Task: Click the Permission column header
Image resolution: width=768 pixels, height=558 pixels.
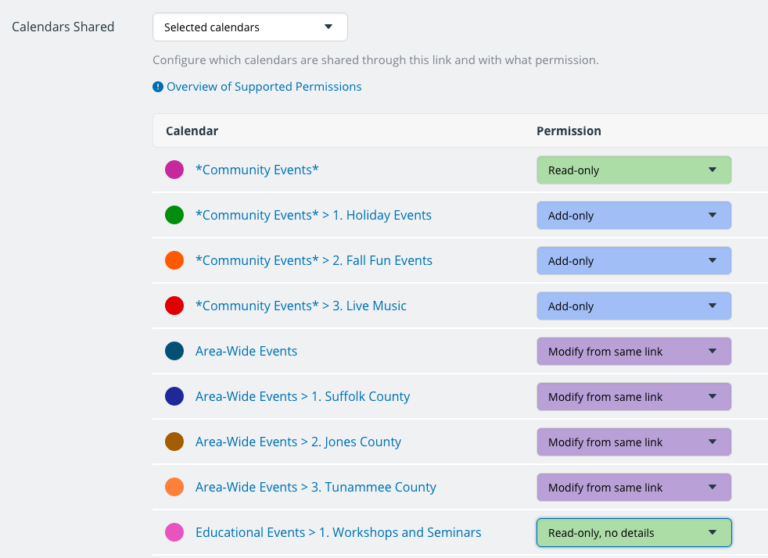Action: pos(569,131)
